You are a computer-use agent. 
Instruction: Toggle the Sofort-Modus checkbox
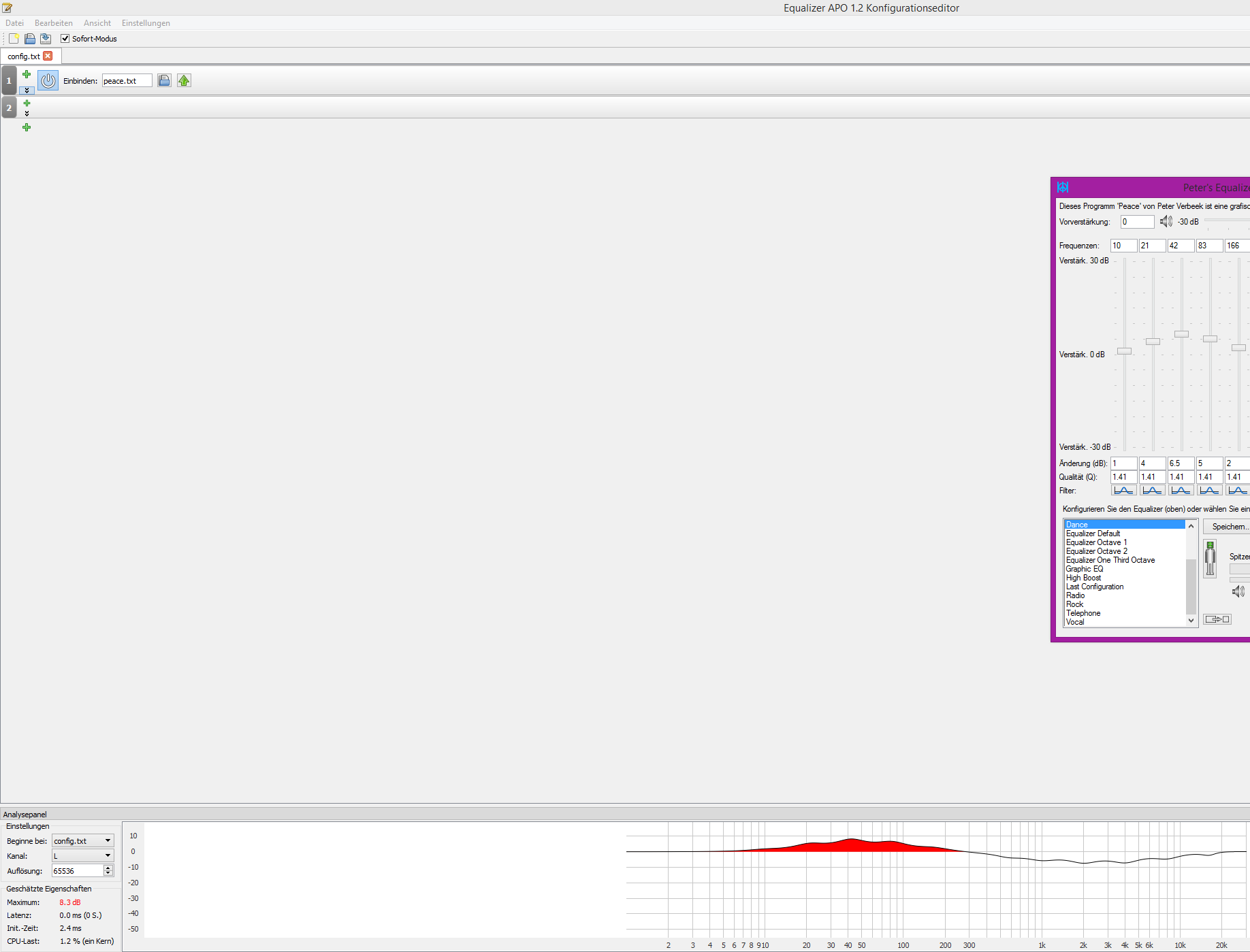click(x=65, y=39)
